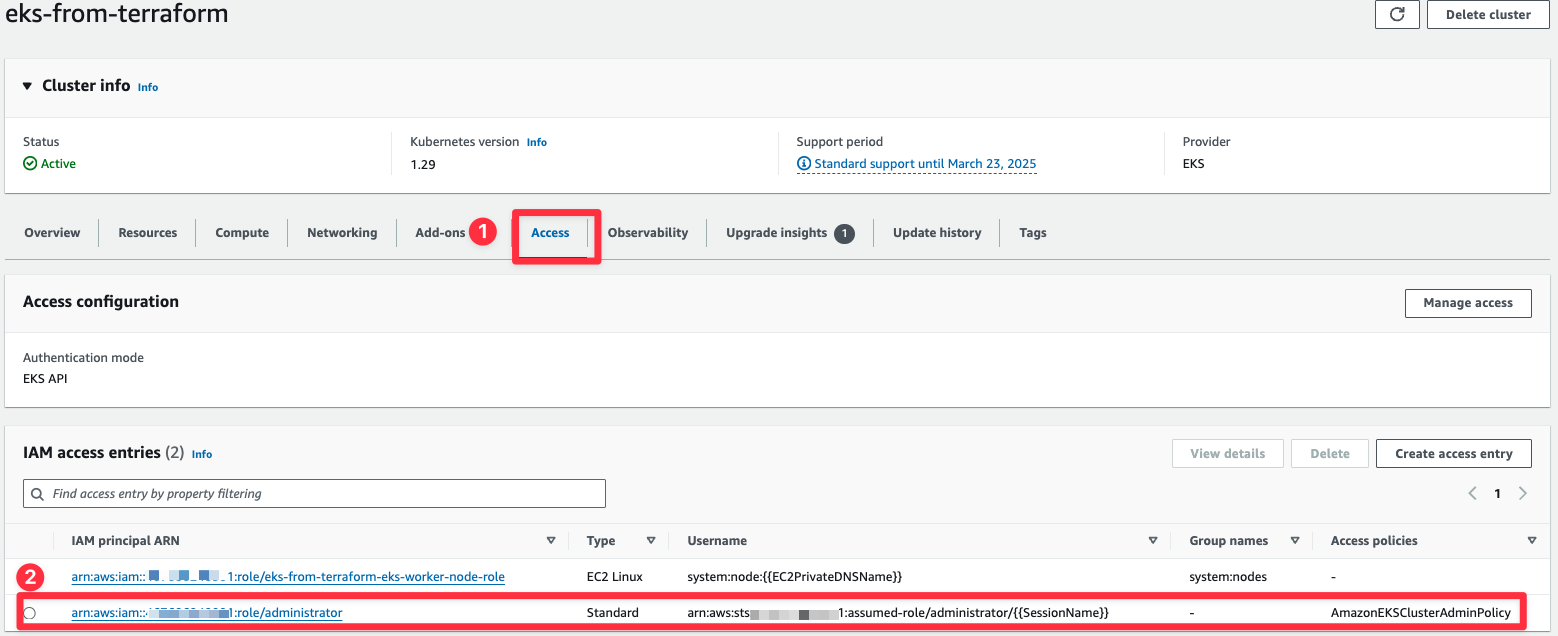The height and width of the screenshot is (636, 1558).
Task: Click the AmazonEKSClusterAdminPolicy cell
Action: 1420,613
